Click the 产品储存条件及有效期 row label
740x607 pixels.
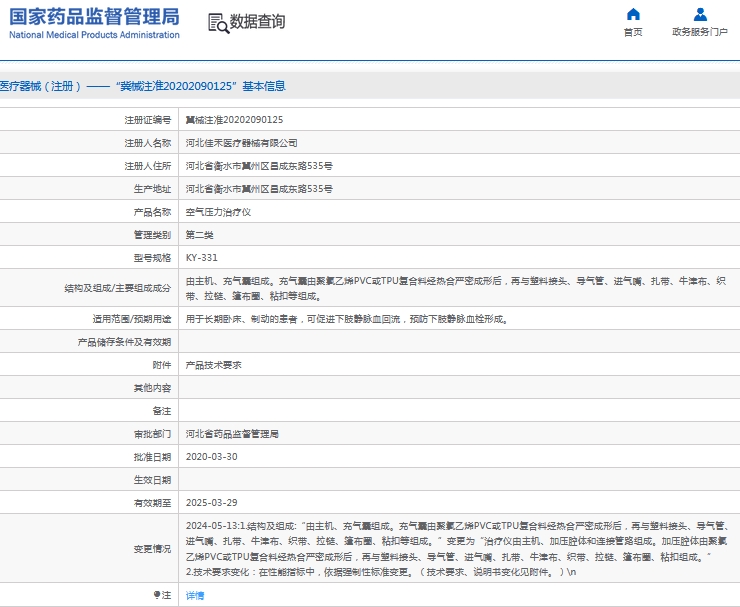[x=124, y=342]
